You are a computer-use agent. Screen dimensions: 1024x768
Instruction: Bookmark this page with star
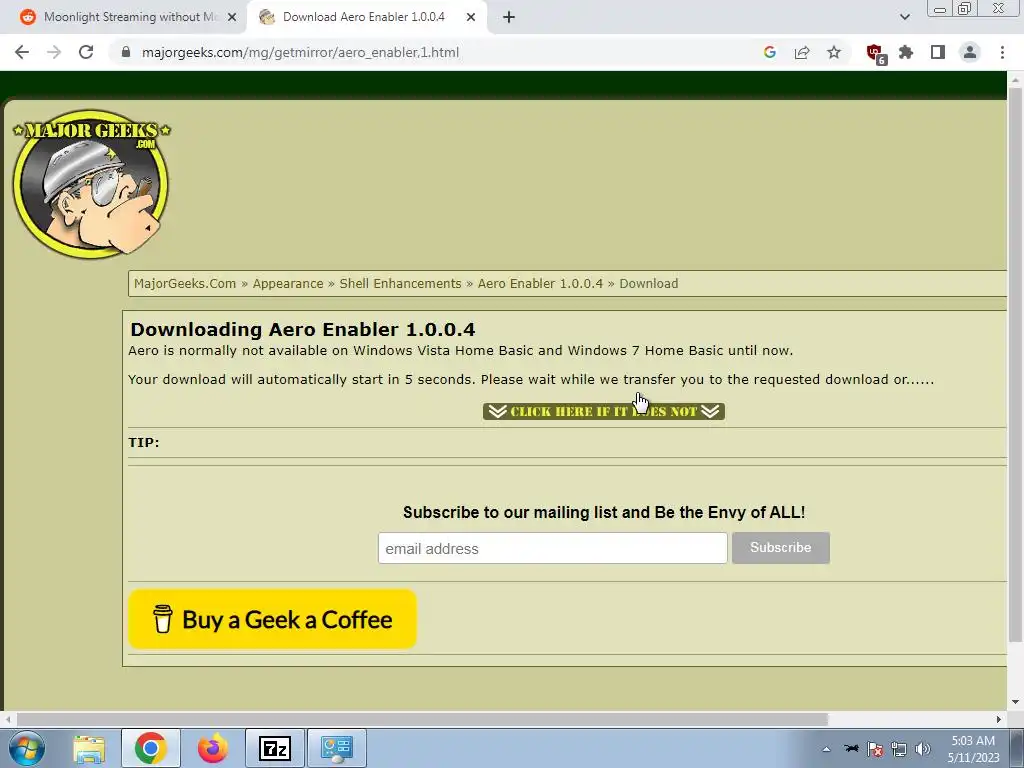(x=834, y=52)
